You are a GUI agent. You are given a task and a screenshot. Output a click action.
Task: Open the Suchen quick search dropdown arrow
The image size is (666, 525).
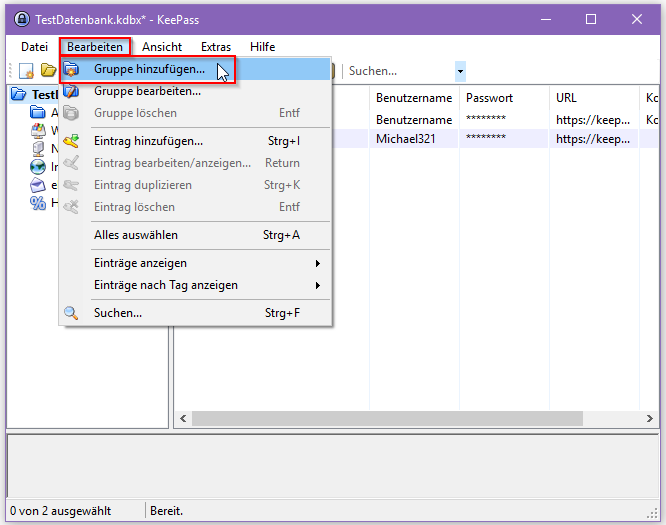460,71
